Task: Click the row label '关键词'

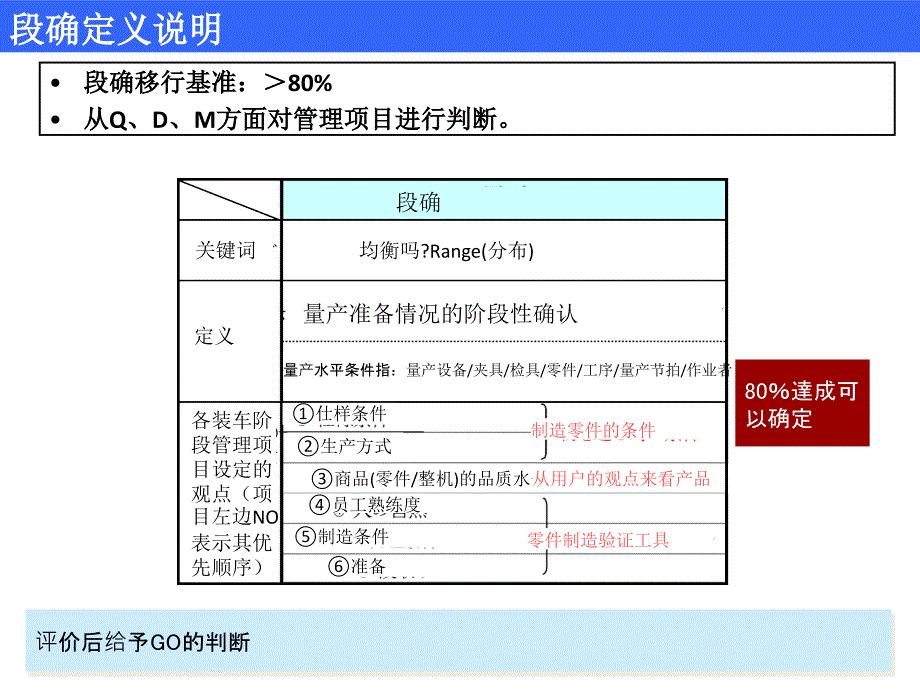Action: [x=226, y=251]
